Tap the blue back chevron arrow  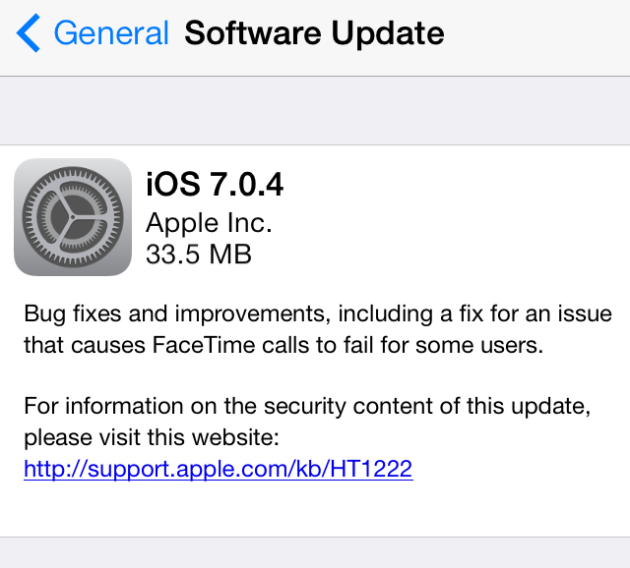28,34
